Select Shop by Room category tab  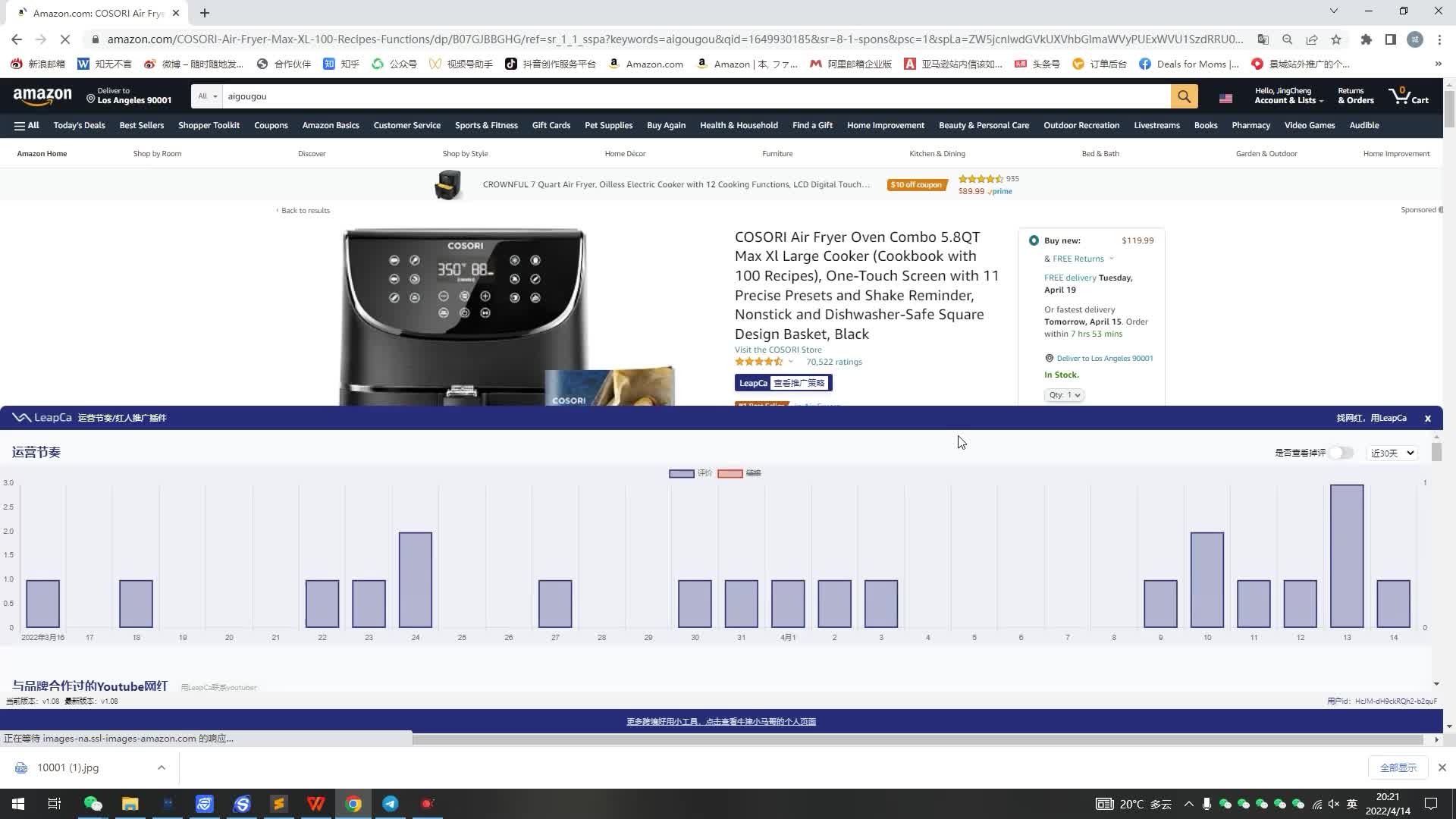pyautogui.click(x=157, y=154)
